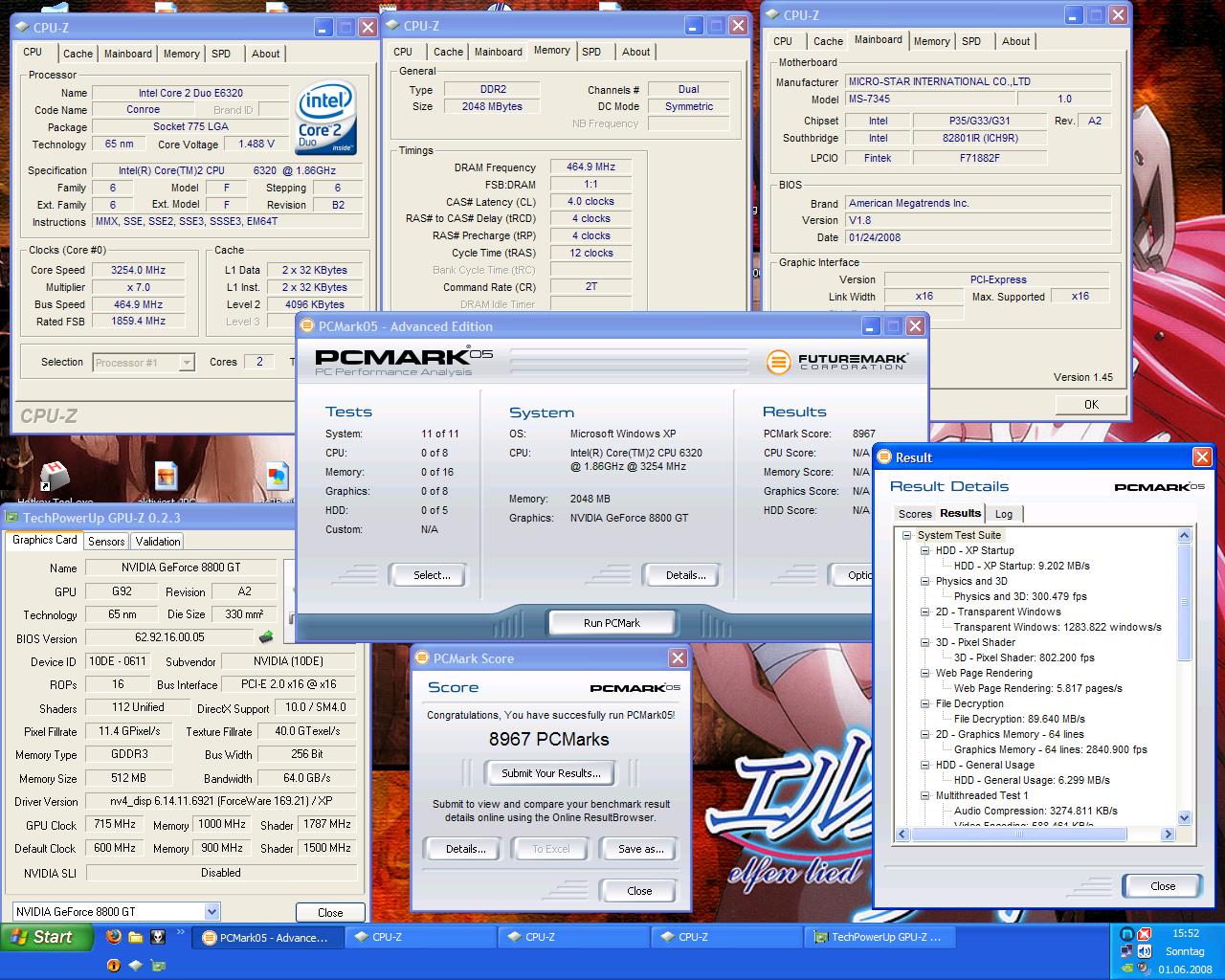1225x980 pixels.
Task: Collapse the System Test Suite tree node
Action: click(906, 535)
